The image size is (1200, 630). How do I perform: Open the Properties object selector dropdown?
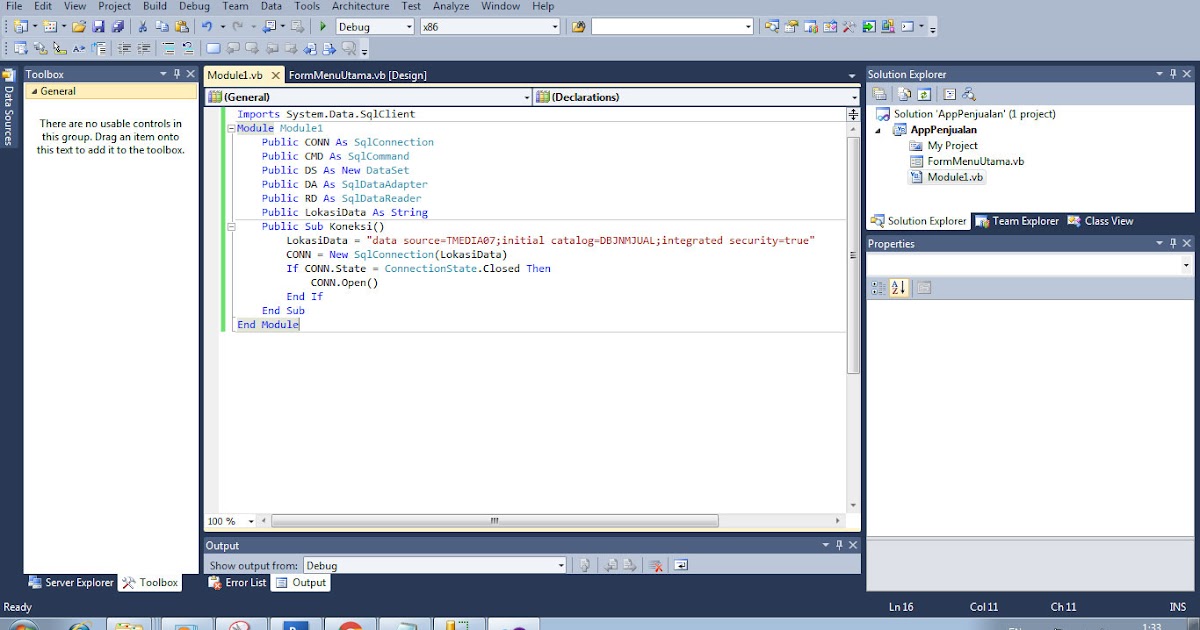click(1186, 265)
